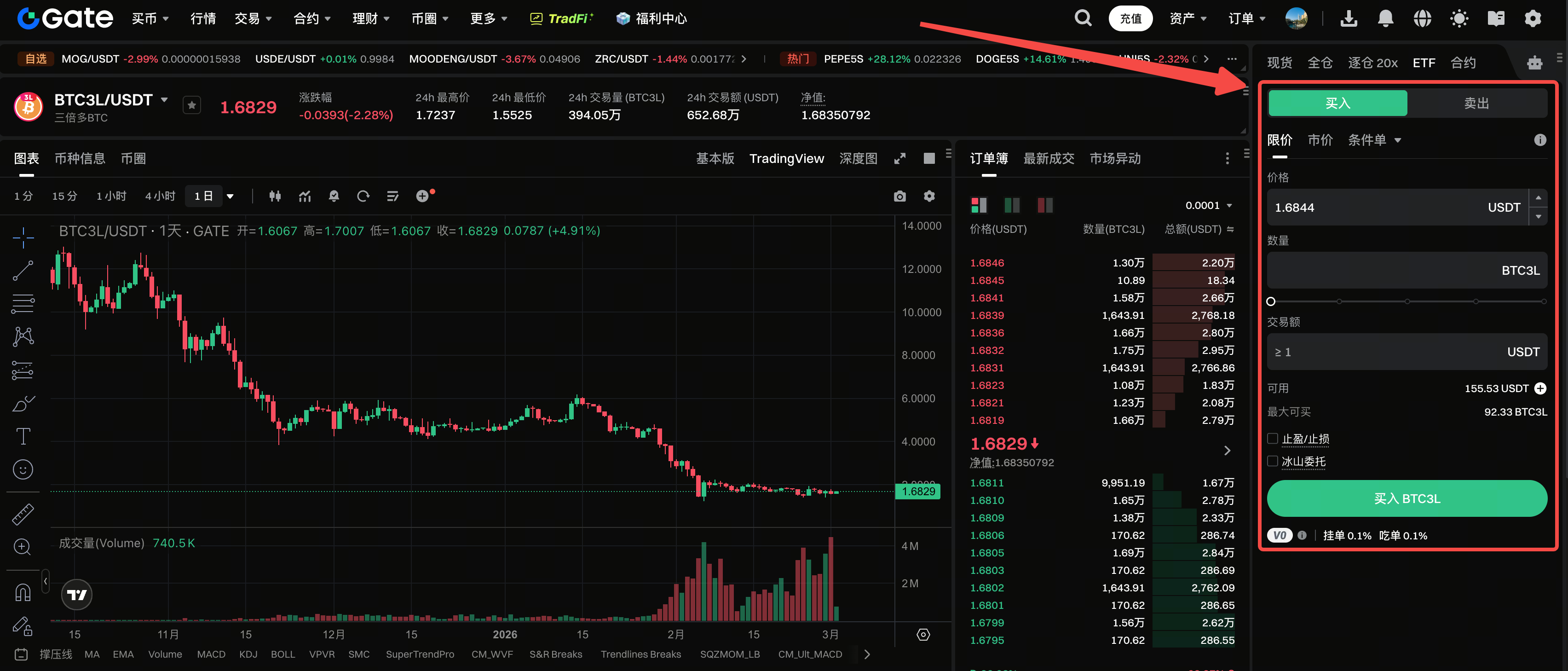The width and height of the screenshot is (1568, 671).
Task: Favorite BTC3L/USDT with the star icon
Action: [192, 105]
